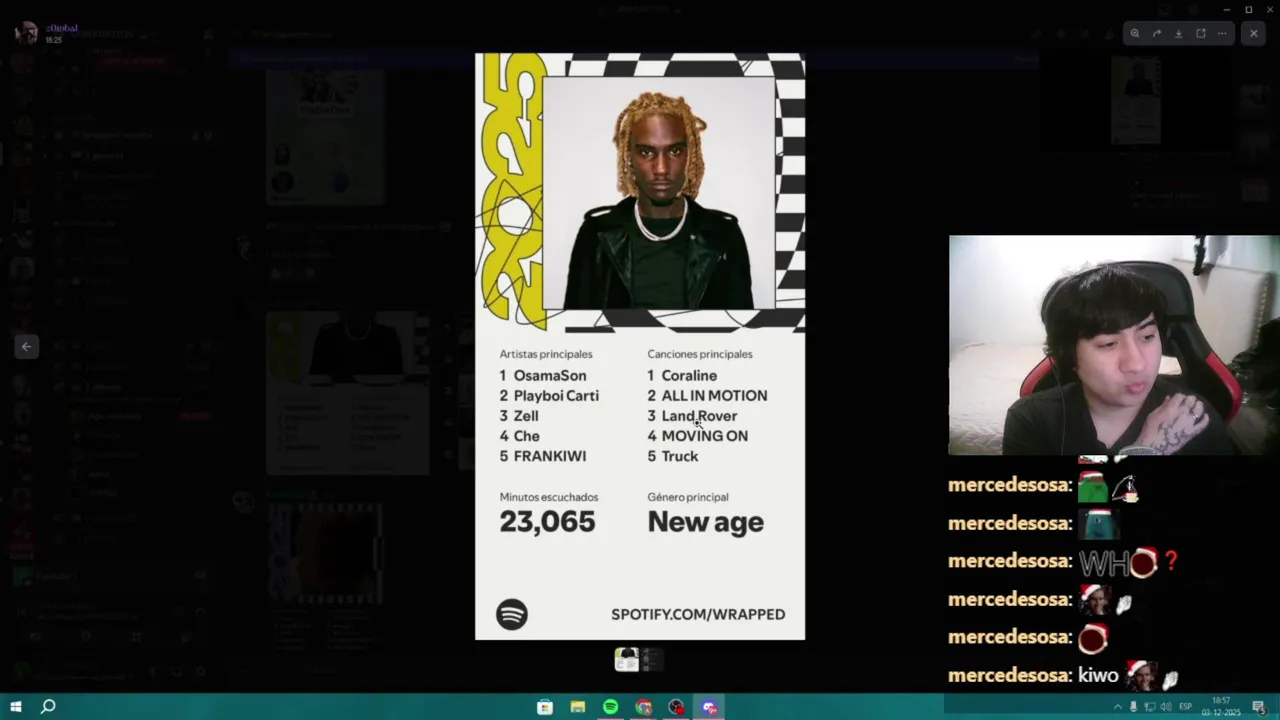Forward the image using the arrow icon
1280x720 pixels.
pyautogui.click(x=1157, y=33)
